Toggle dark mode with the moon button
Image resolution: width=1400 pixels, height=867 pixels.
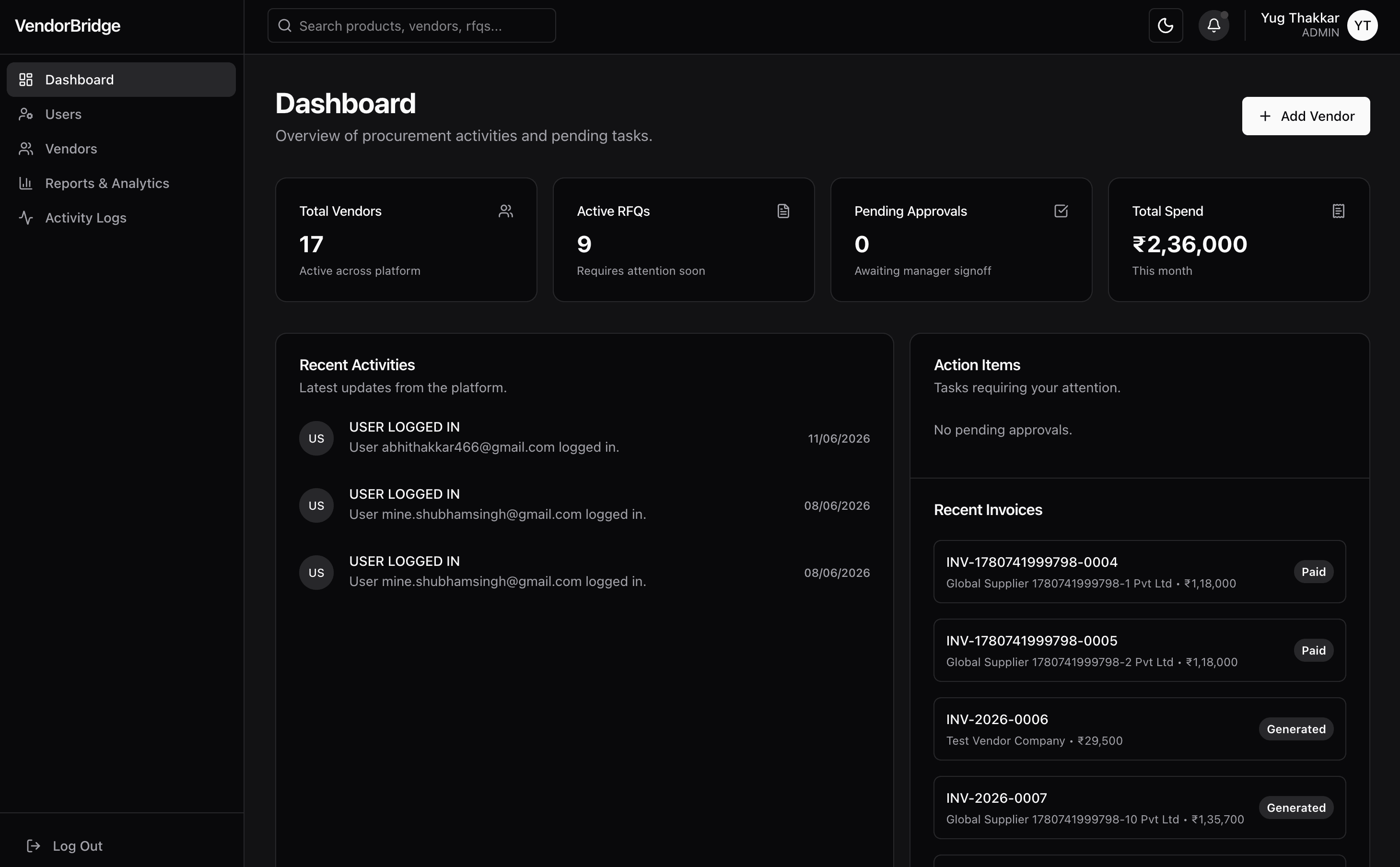coord(1166,25)
